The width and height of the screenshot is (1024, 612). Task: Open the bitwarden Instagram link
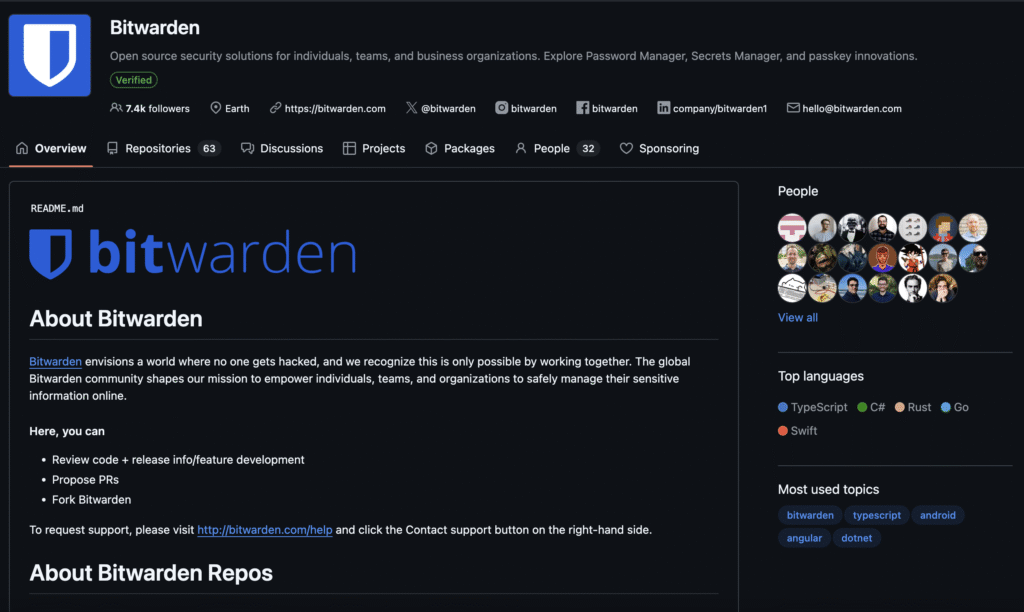coord(534,108)
